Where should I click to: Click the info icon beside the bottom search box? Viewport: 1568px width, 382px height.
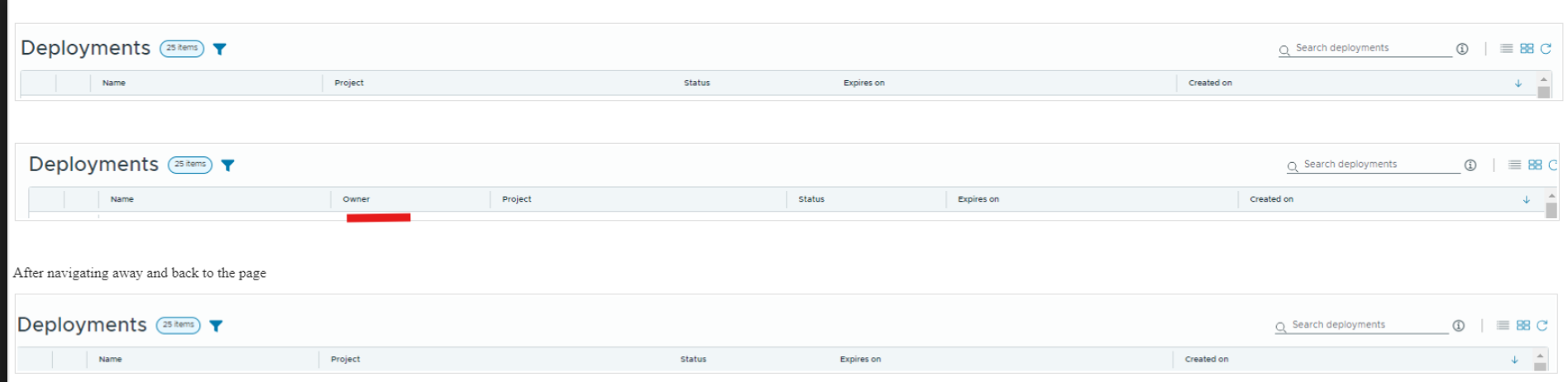[1459, 326]
